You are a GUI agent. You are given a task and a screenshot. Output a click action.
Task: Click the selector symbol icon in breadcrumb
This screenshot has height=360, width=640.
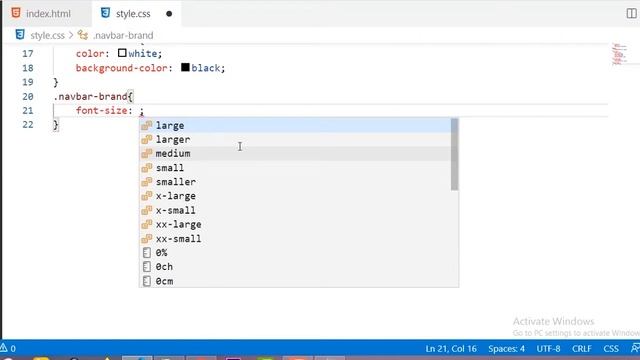[x=83, y=35]
